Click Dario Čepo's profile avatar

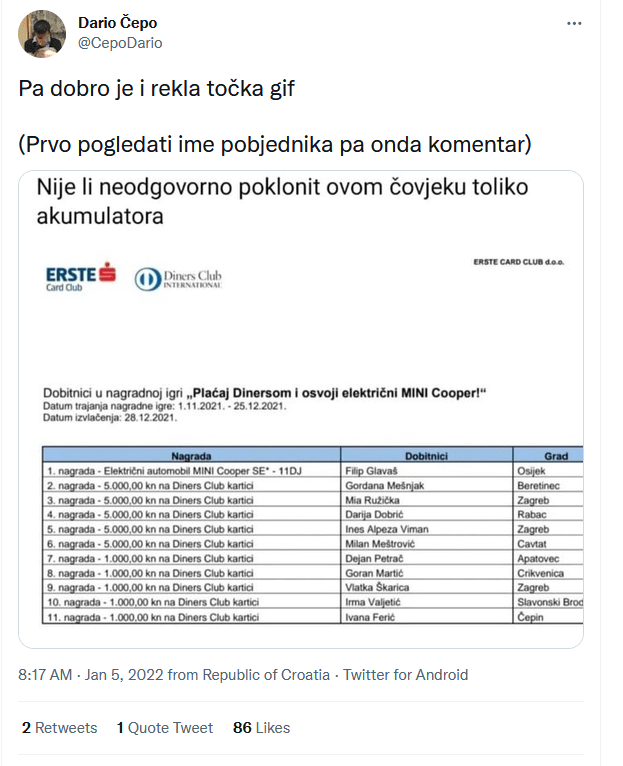(41, 33)
